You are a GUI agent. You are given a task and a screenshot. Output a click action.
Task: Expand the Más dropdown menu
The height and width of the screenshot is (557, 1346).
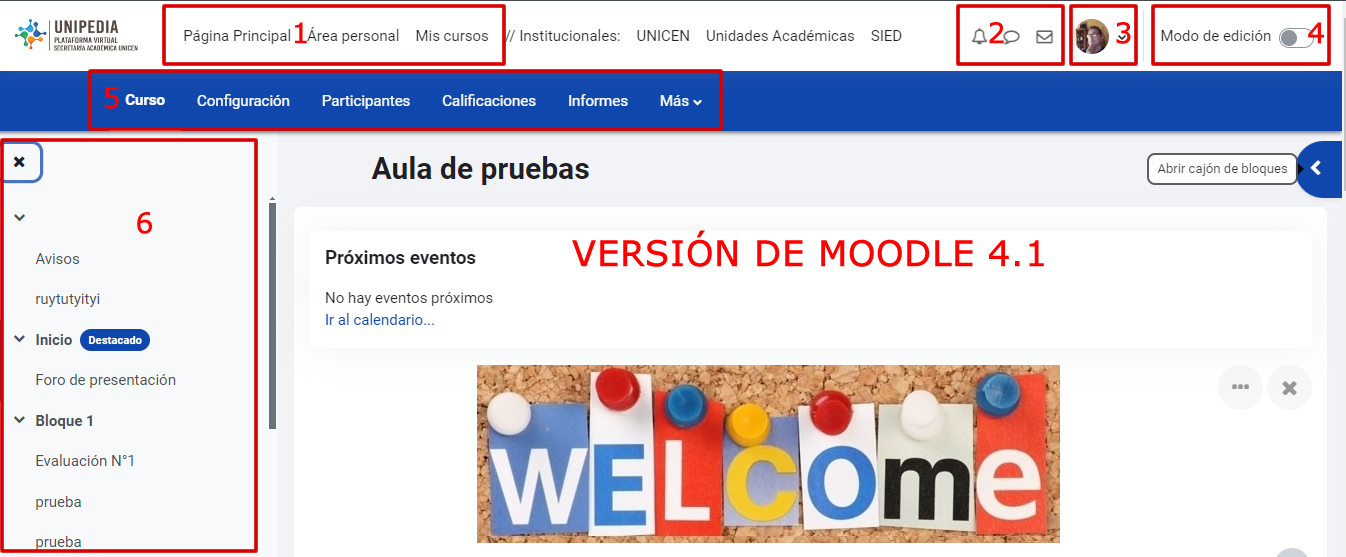(x=680, y=101)
